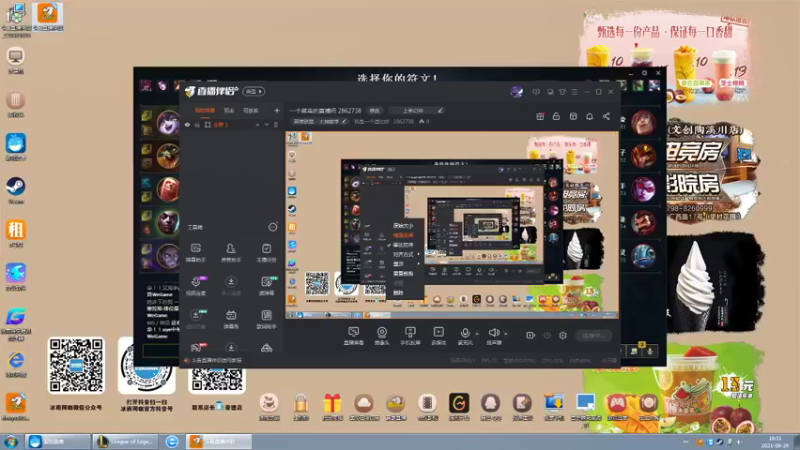Open the orange rental desktop icon
800x450 pixels.
tap(16, 234)
